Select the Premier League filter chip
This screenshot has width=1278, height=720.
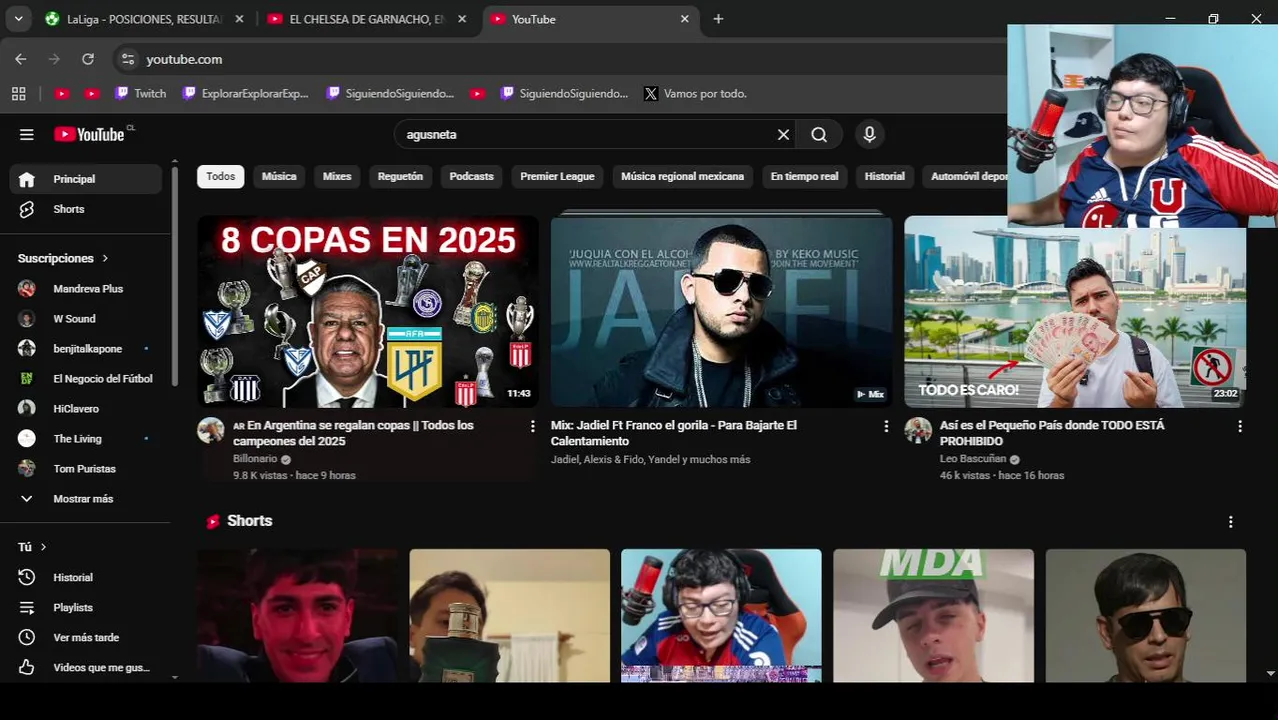pos(557,176)
